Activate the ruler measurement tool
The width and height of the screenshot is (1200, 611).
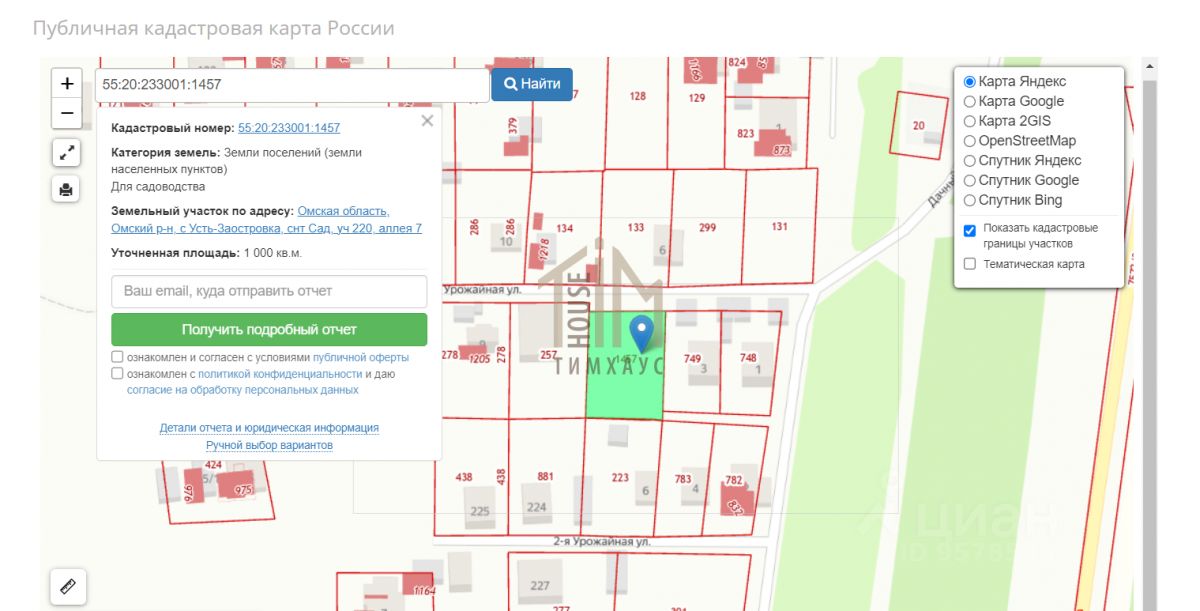[x=68, y=586]
